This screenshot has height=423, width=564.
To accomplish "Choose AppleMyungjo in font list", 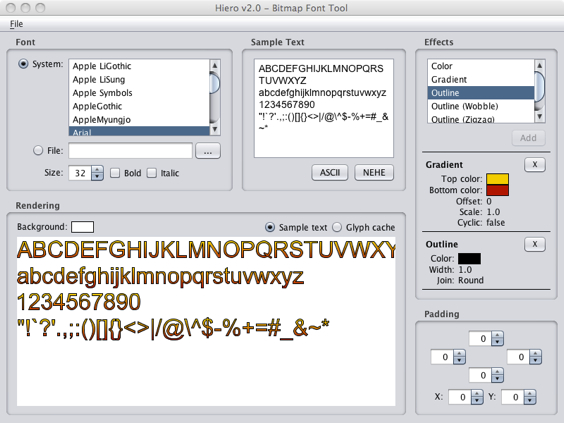I will click(138, 119).
